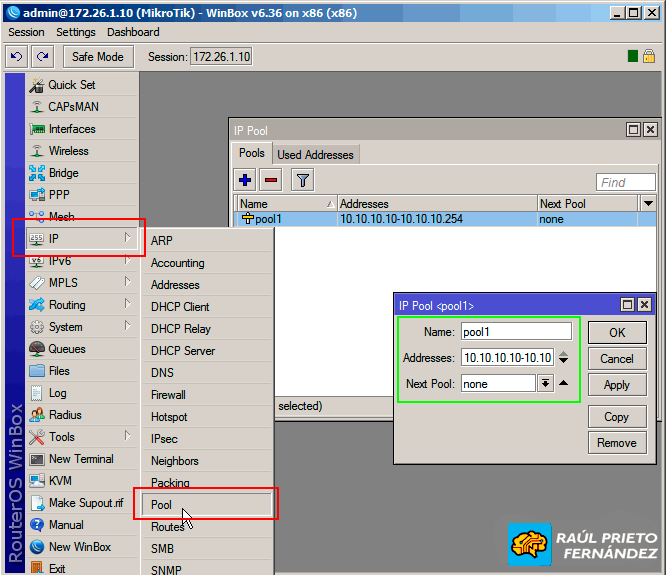Open Quick Set in sidebar
The image size is (666, 575).
(71, 85)
